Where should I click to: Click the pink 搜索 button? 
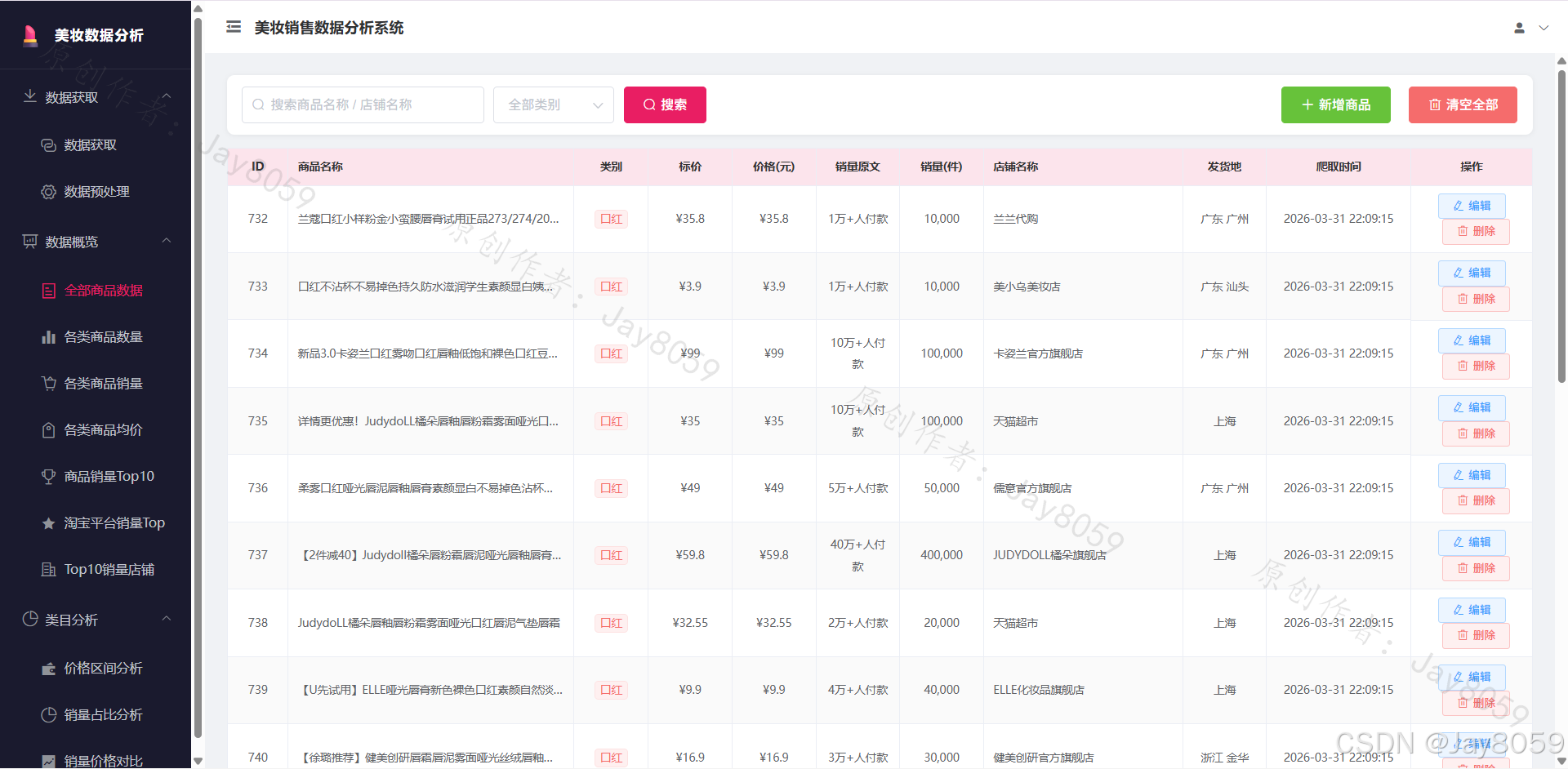pyautogui.click(x=665, y=104)
